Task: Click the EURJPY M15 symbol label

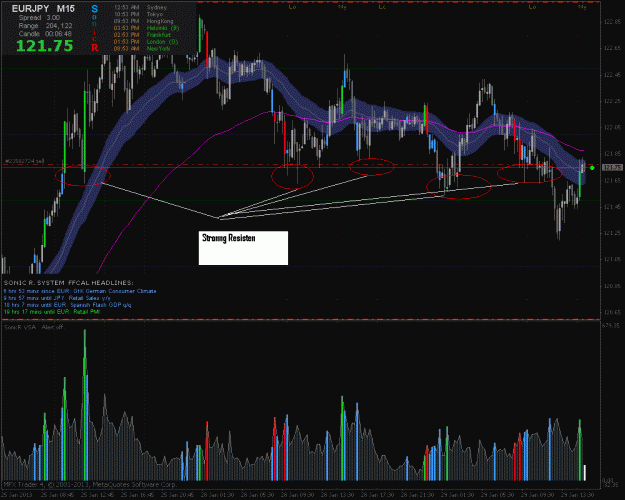Action: [x=43, y=8]
